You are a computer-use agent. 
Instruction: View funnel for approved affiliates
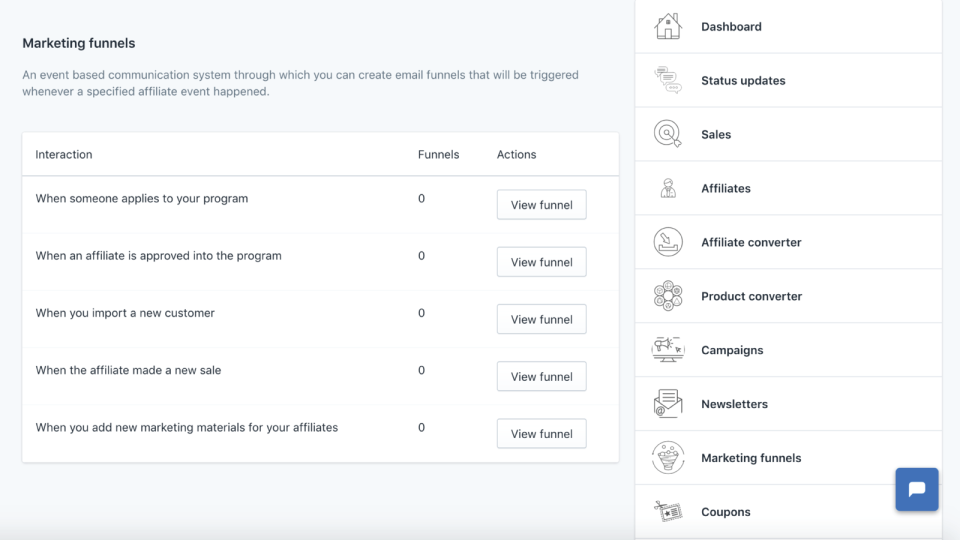(541, 262)
